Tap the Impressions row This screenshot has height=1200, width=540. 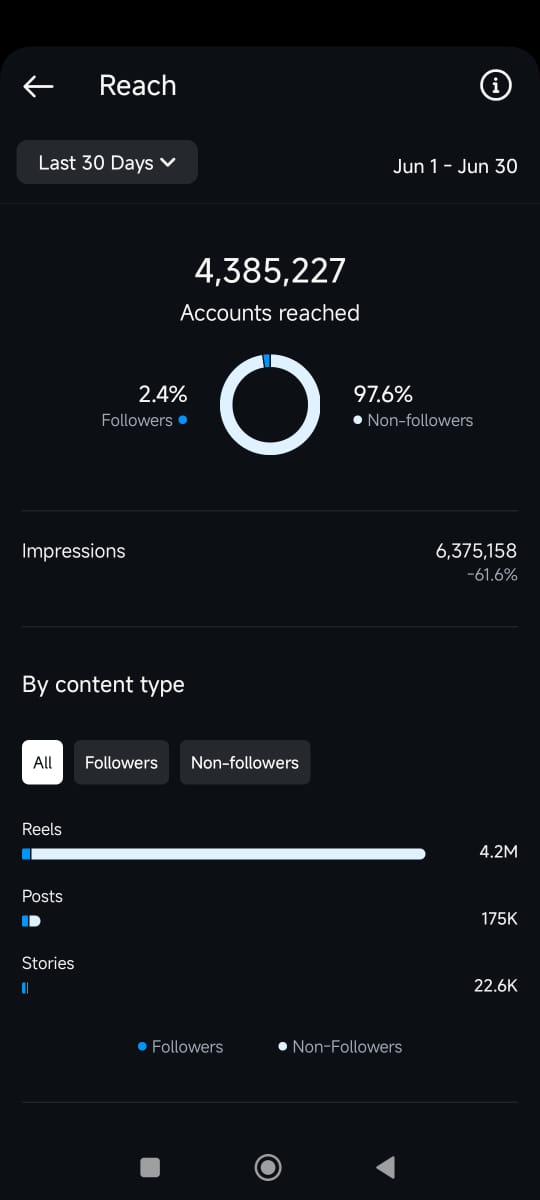tap(270, 563)
